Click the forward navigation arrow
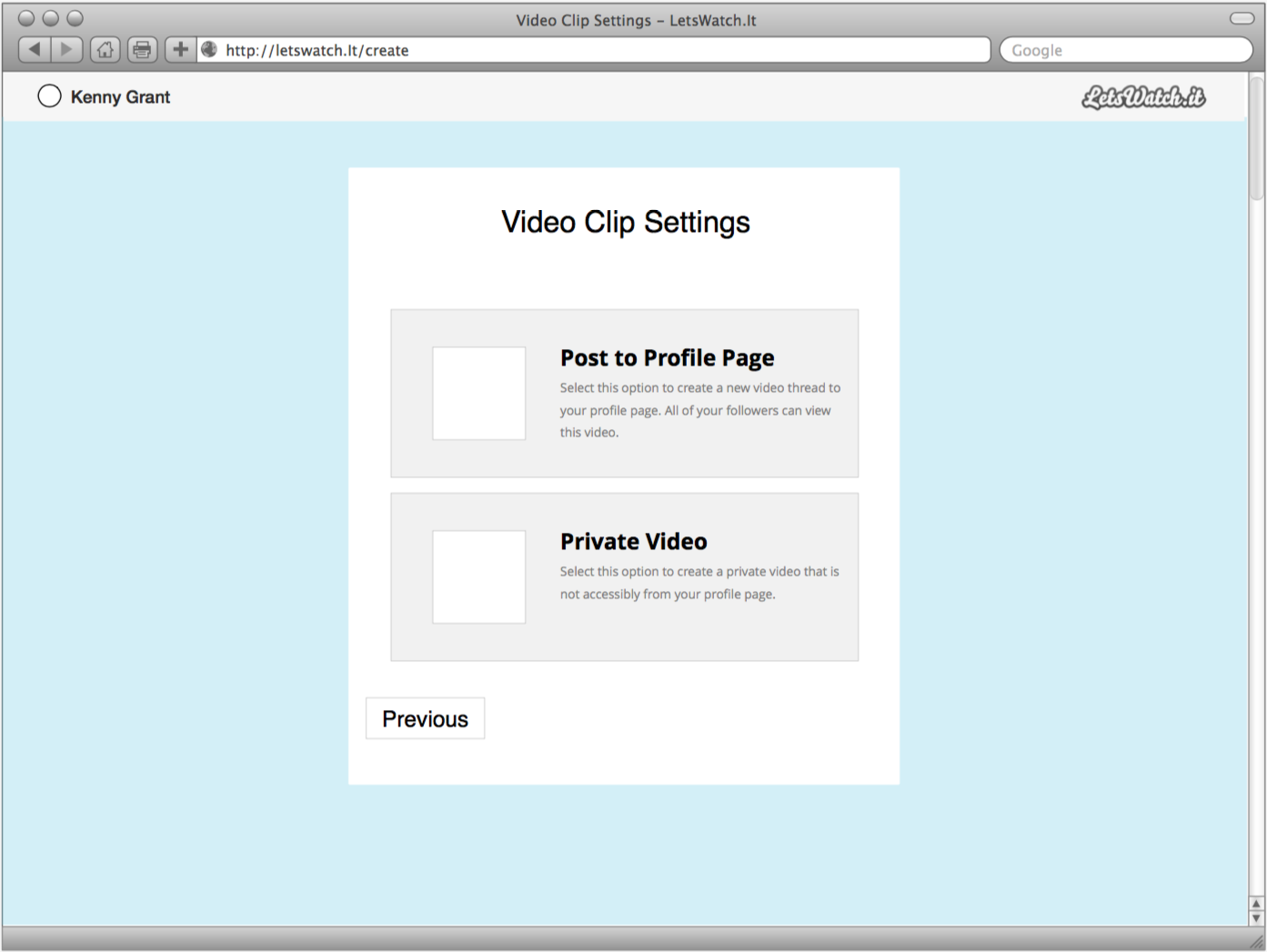 coord(66,50)
